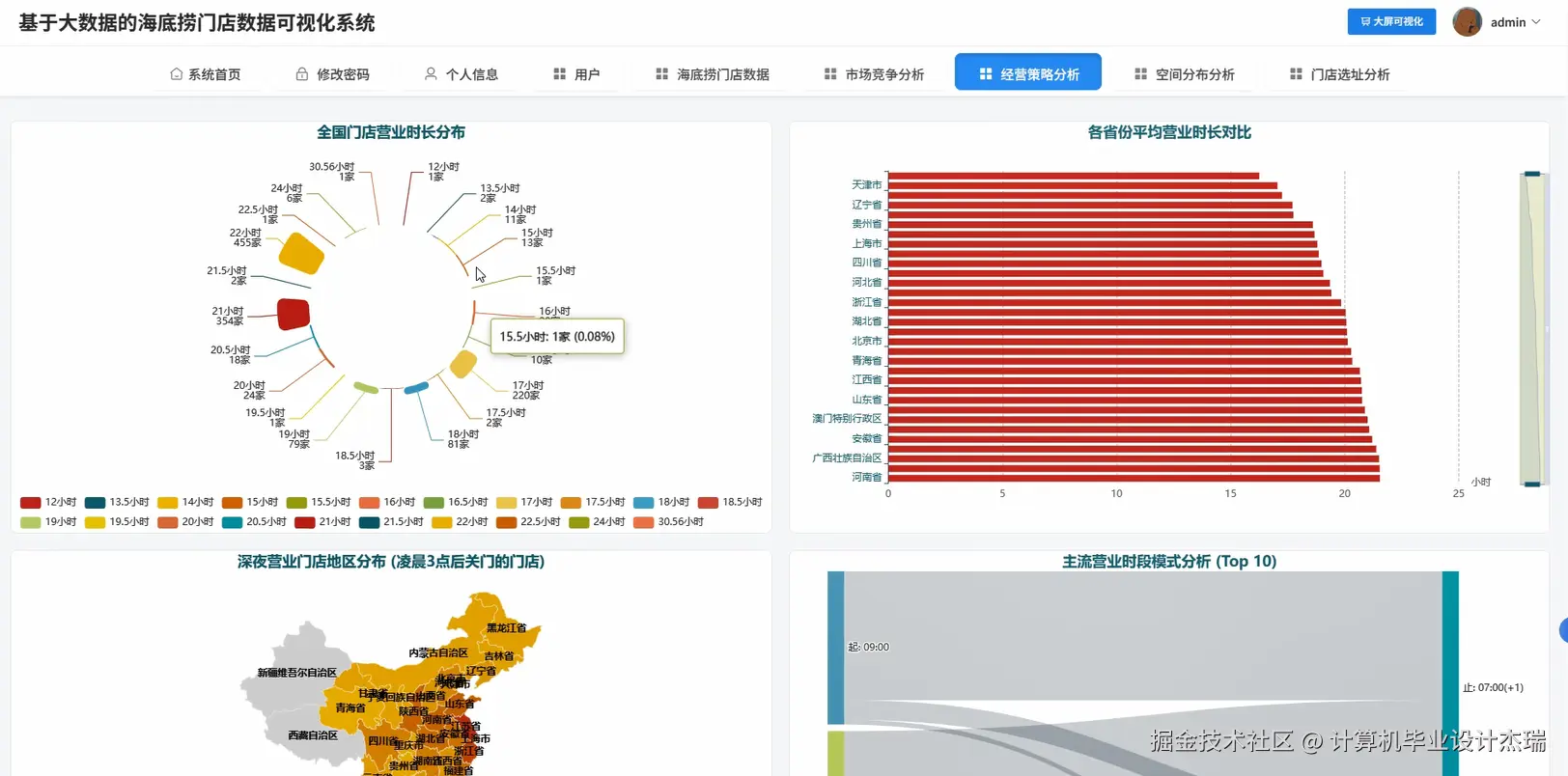Viewport: 1568px width, 776px height.
Task: Toggle the 18小时 legend entry
Action: (x=661, y=502)
